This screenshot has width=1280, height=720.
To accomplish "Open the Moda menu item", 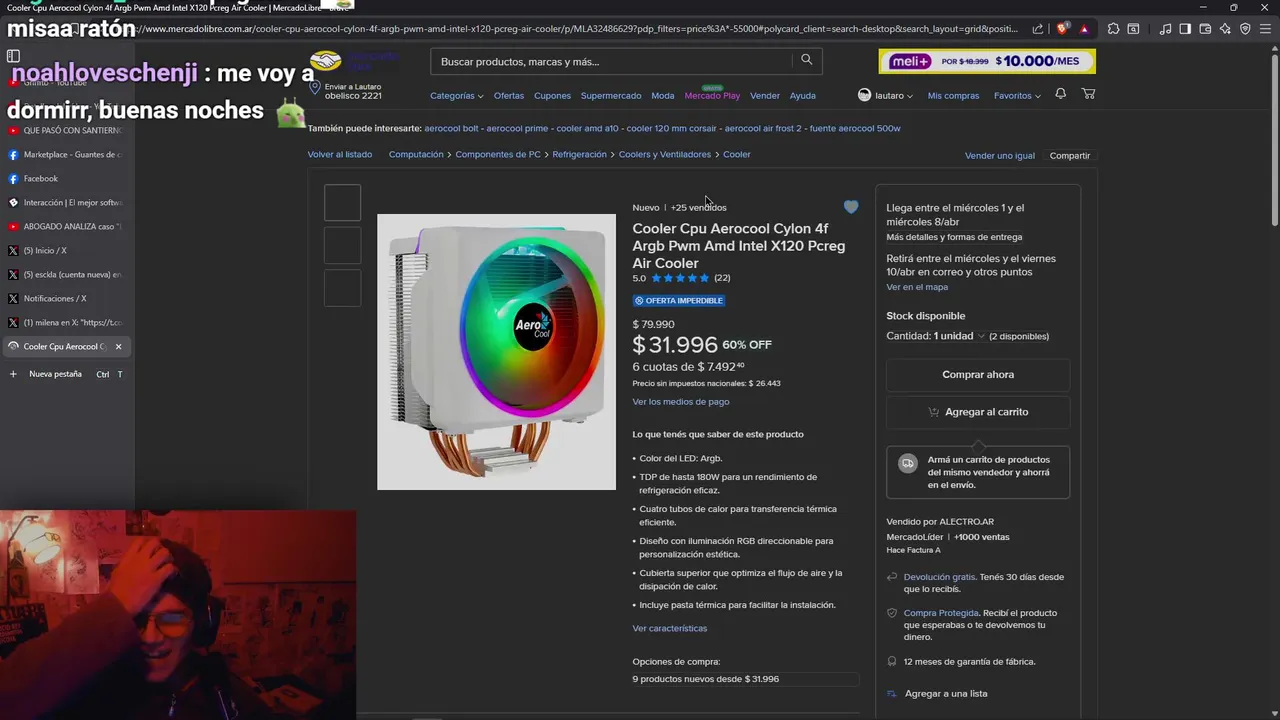I will (x=663, y=96).
